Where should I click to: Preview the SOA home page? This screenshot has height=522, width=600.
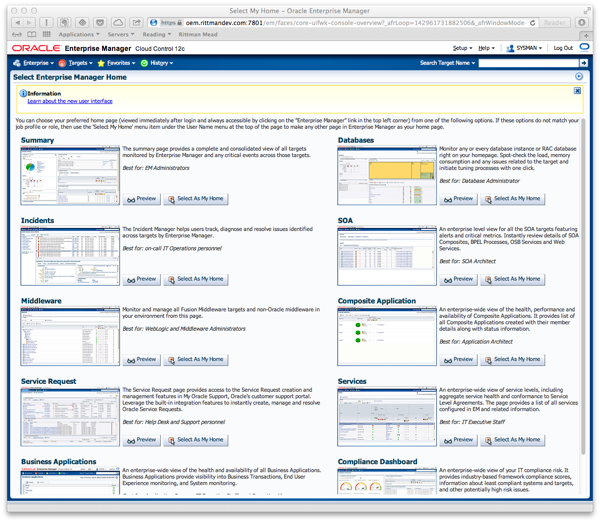coord(458,279)
